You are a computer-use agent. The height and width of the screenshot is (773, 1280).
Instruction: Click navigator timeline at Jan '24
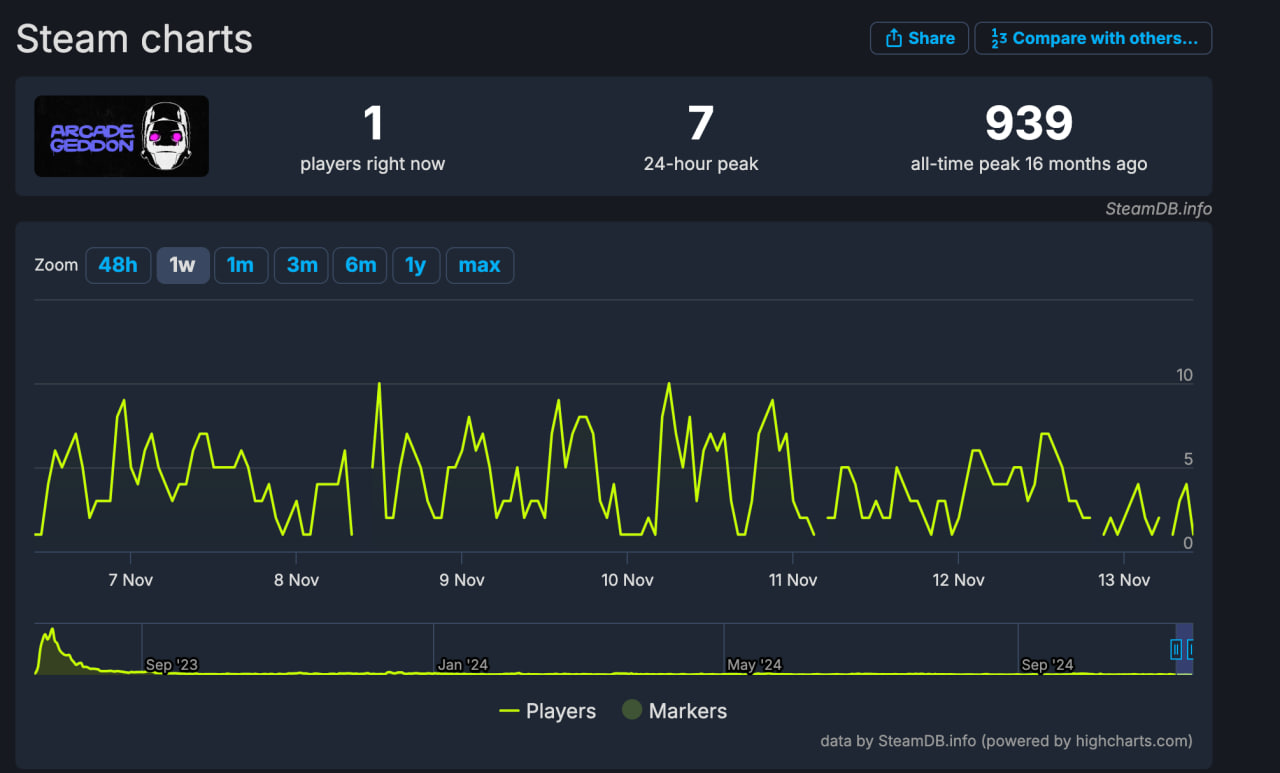(462, 665)
